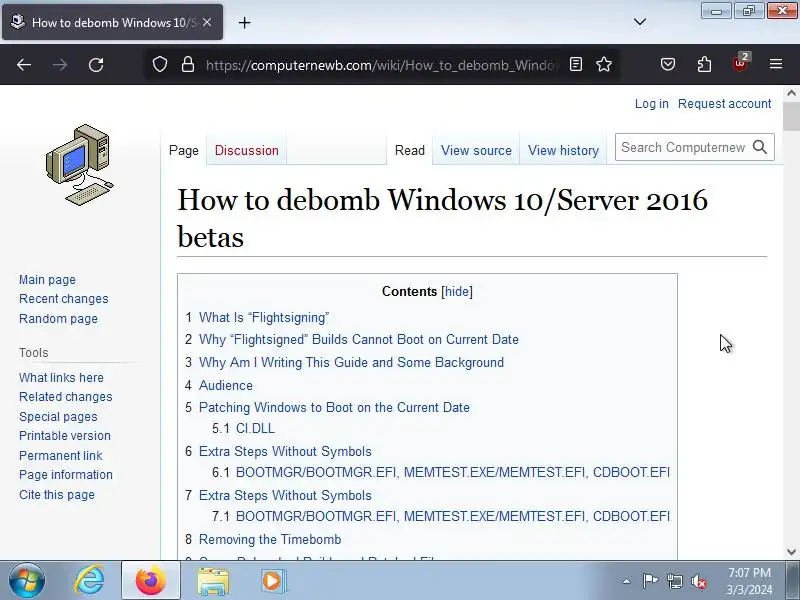Viewport: 800px width, 600px height.
Task: Jump to 'Why Am I Writing This Guide' section
Action: click(352, 362)
